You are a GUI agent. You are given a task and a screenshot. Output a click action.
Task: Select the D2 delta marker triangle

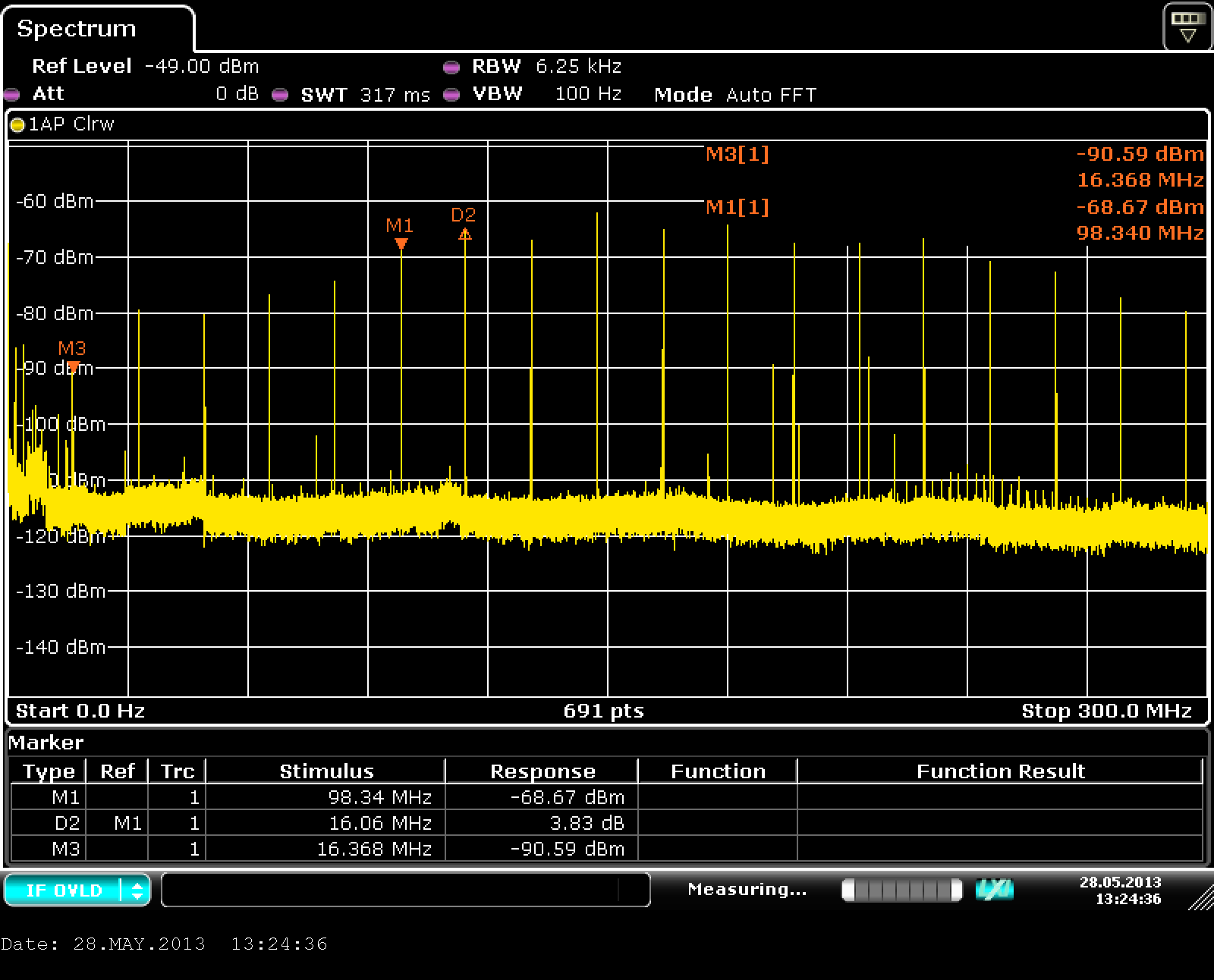[465, 234]
